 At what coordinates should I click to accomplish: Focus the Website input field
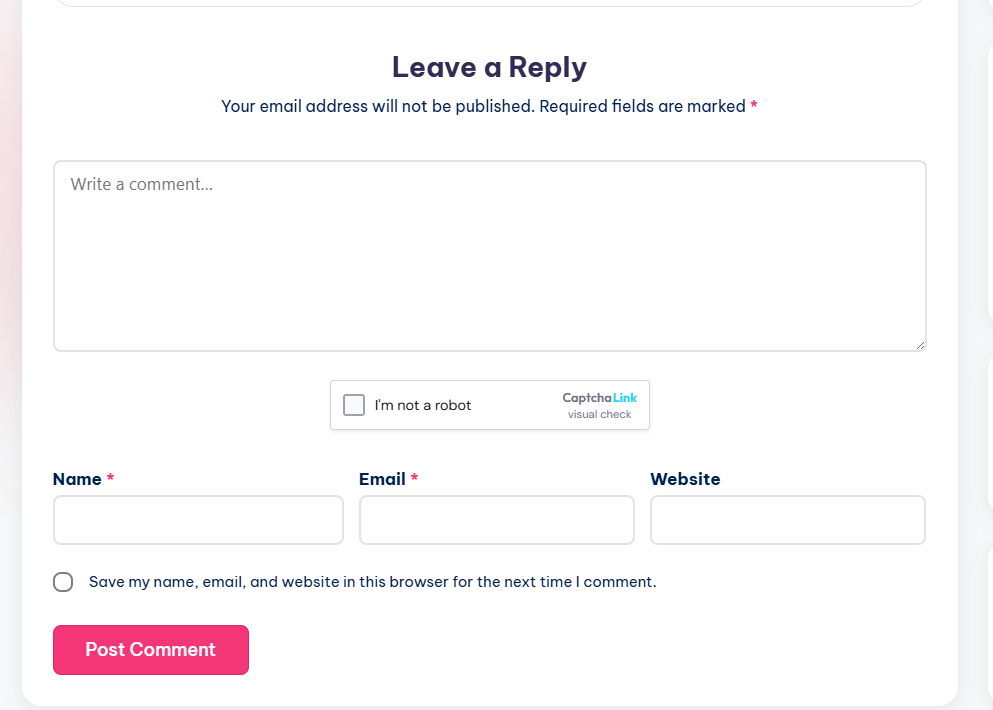coord(787,520)
